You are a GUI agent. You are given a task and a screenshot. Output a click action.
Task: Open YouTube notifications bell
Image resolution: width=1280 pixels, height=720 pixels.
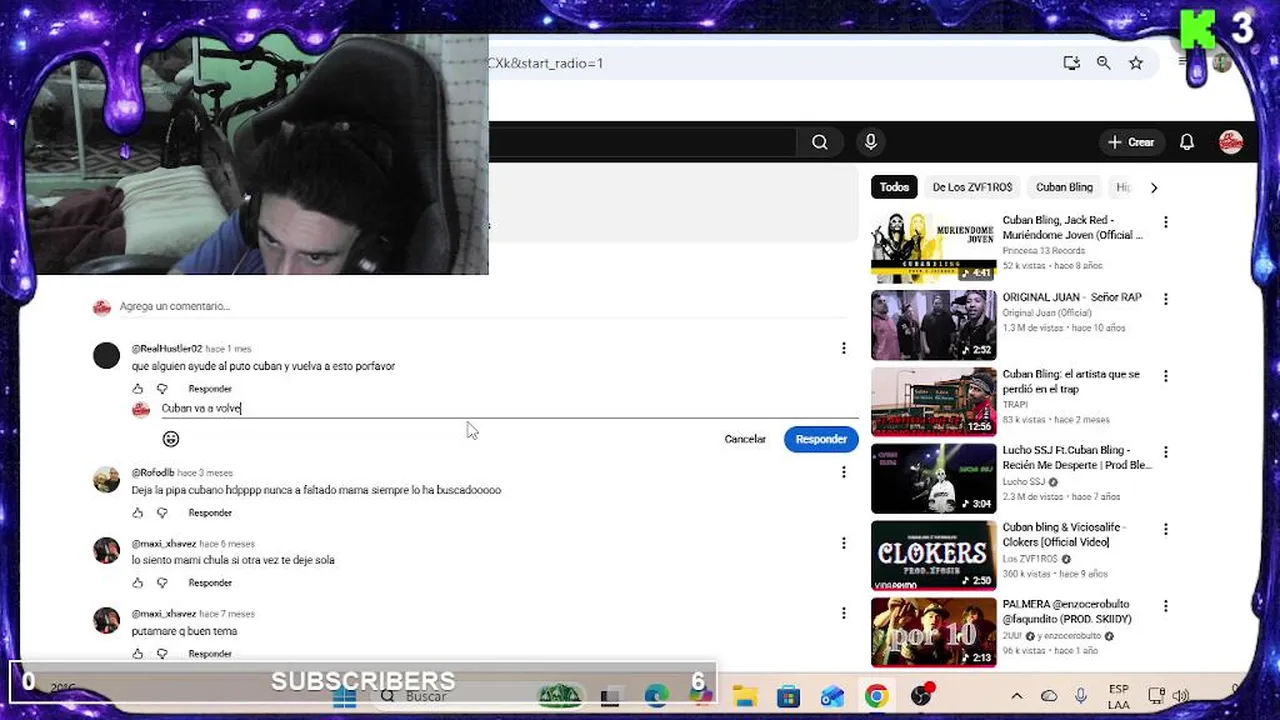[x=1186, y=142]
